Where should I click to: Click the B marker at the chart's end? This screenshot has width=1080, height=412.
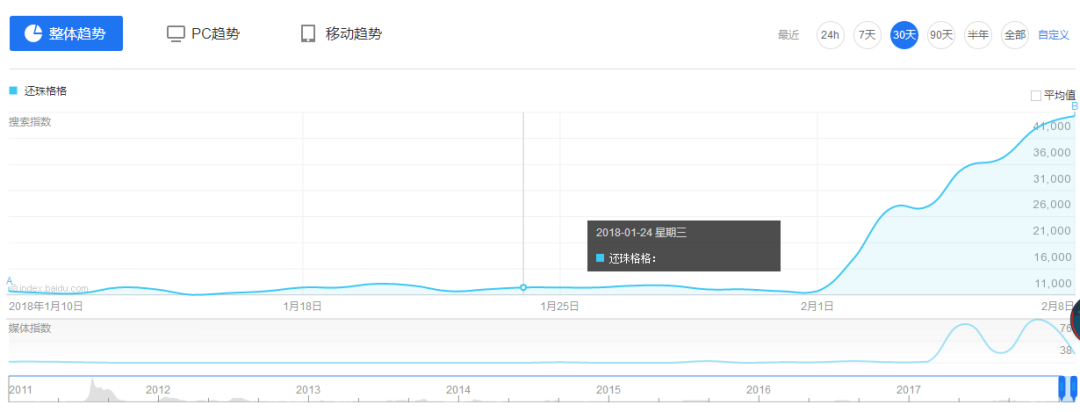point(1075,106)
